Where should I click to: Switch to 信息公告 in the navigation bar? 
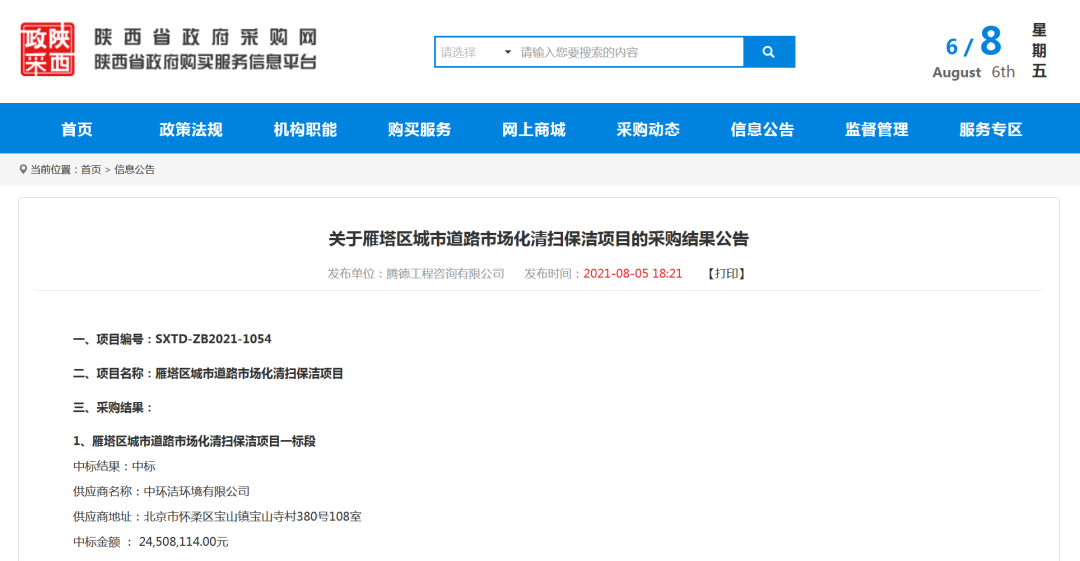(x=762, y=129)
